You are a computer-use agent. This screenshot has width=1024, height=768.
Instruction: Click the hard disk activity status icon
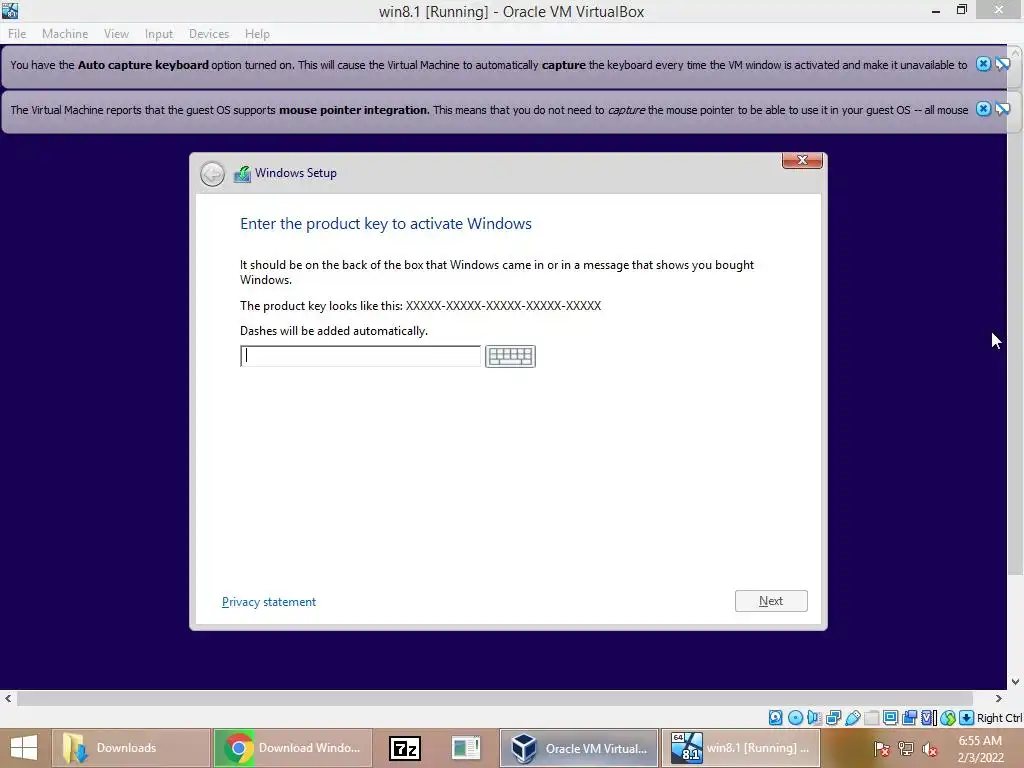pyautogui.click(x=775, y=718)
